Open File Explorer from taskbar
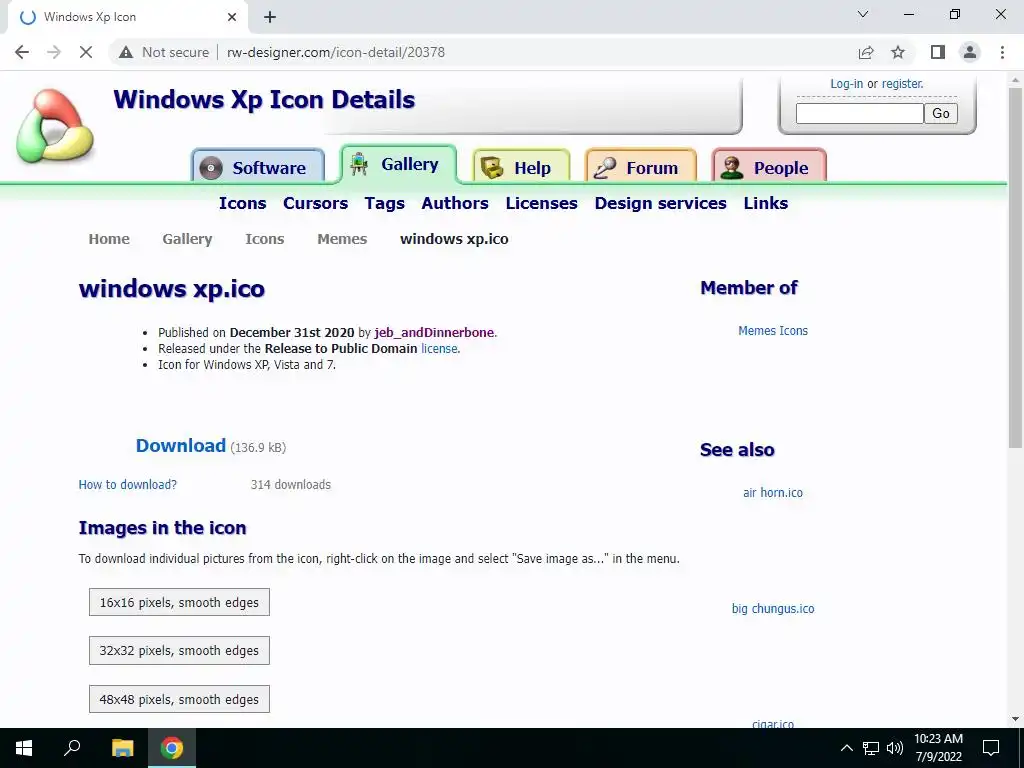This screenshot has width=1024, height=768. tap(122, 748)
